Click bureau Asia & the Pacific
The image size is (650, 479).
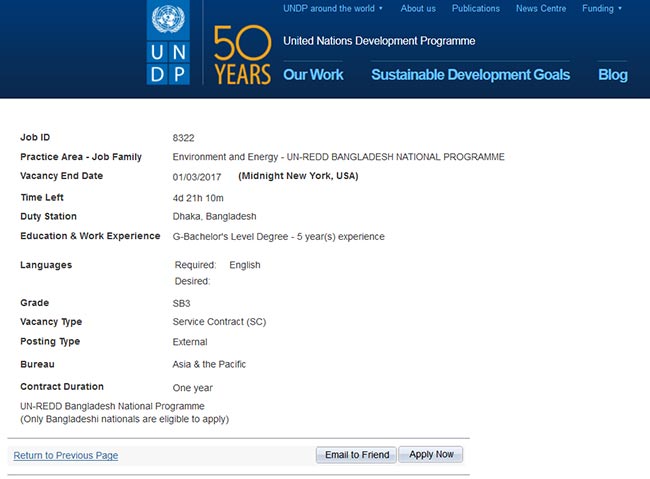[x=209, y=364]
